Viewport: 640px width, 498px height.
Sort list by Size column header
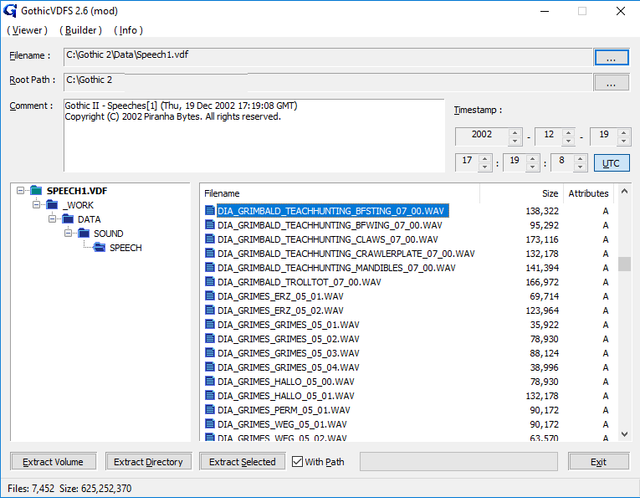point(522,193)
